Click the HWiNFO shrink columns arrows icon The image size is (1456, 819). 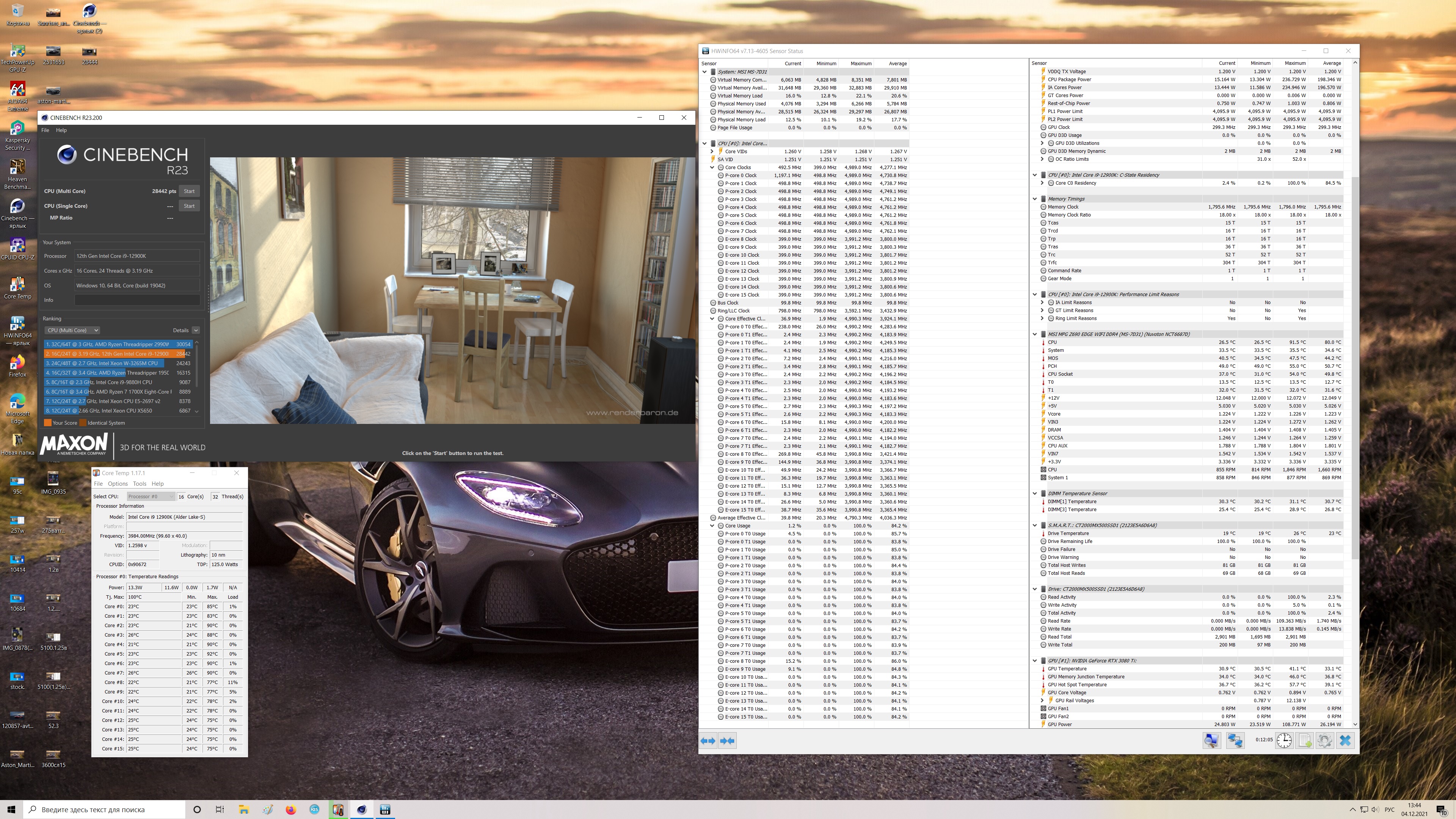728,741
